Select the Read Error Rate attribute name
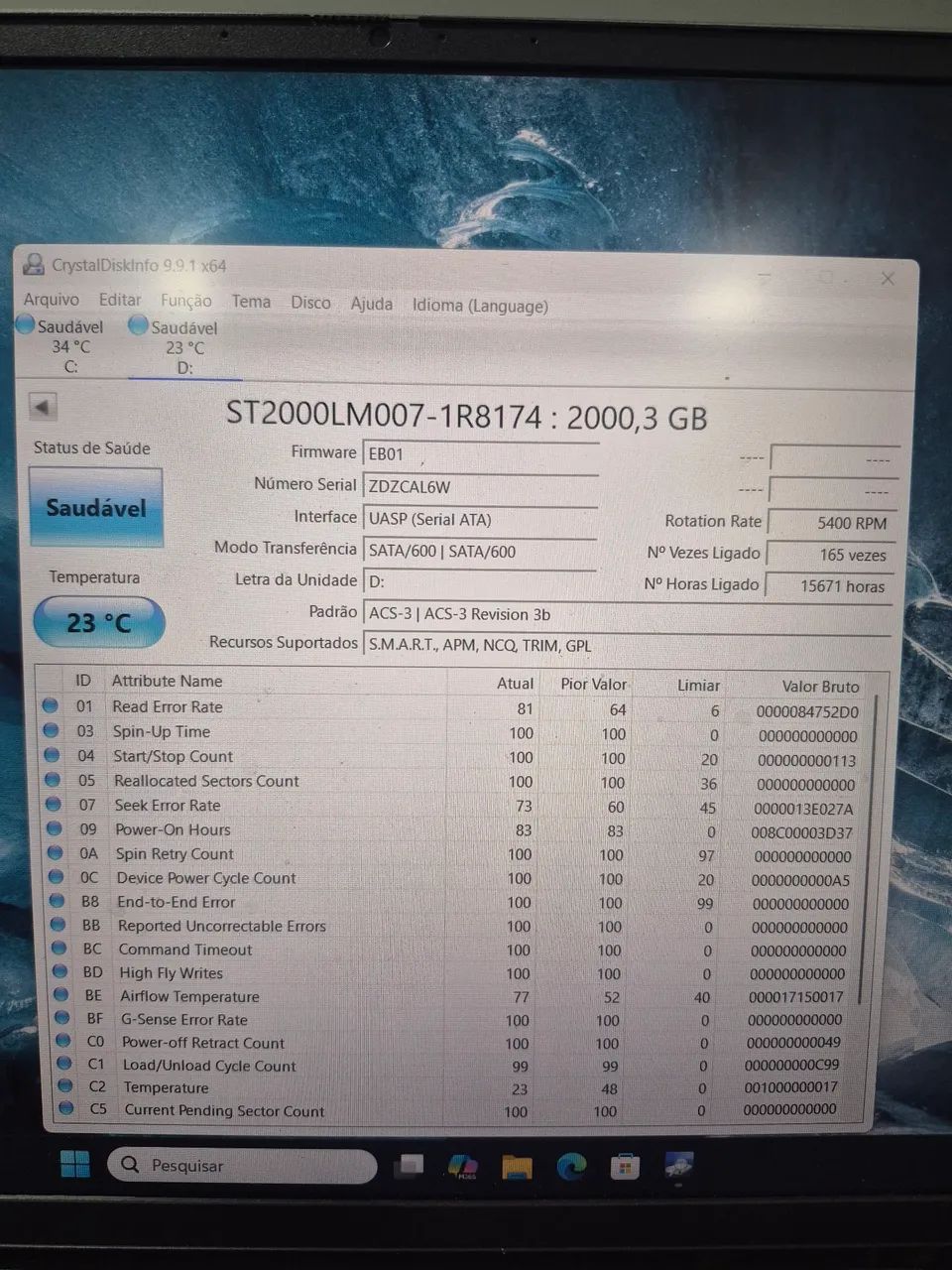Viewport: 952px width, 1270px height. click(168, 706)
